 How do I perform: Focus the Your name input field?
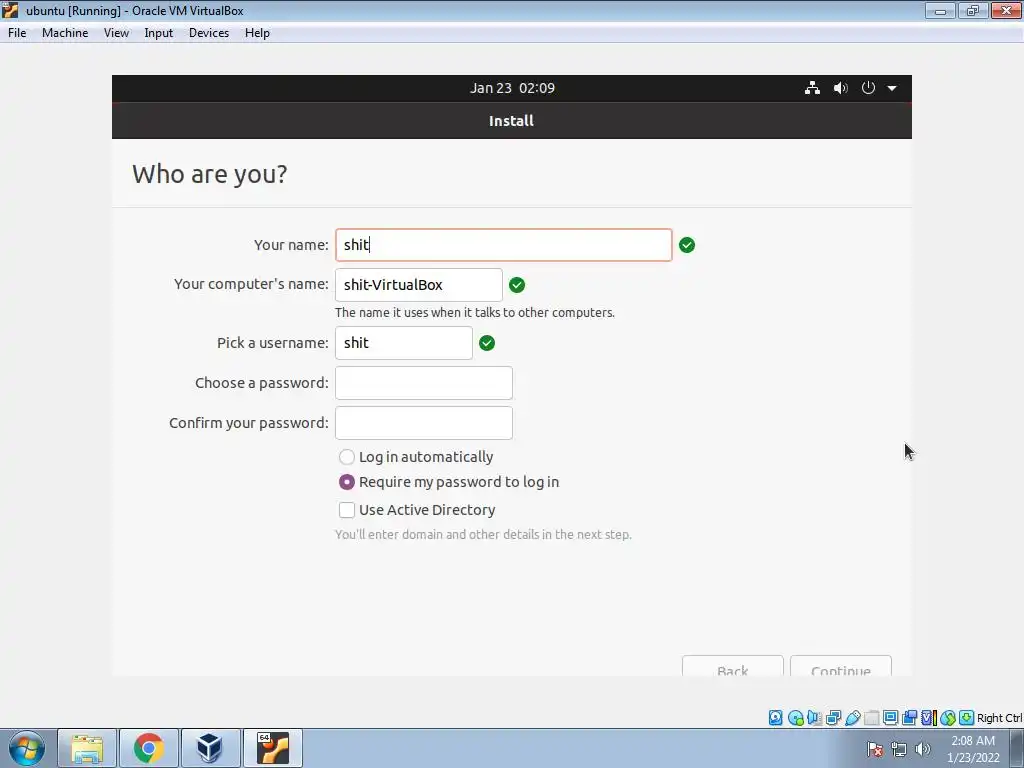coord(504,245)
